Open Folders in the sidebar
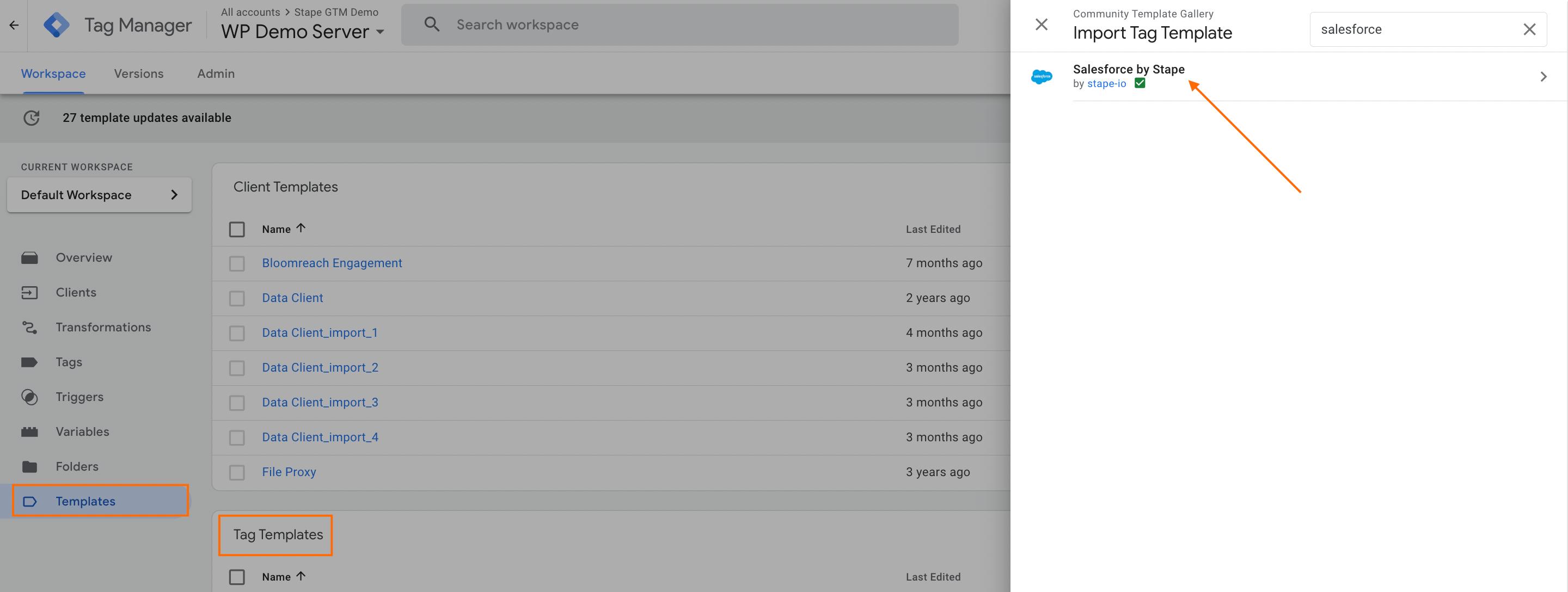 pyautogui.click(x=77, y=467)
